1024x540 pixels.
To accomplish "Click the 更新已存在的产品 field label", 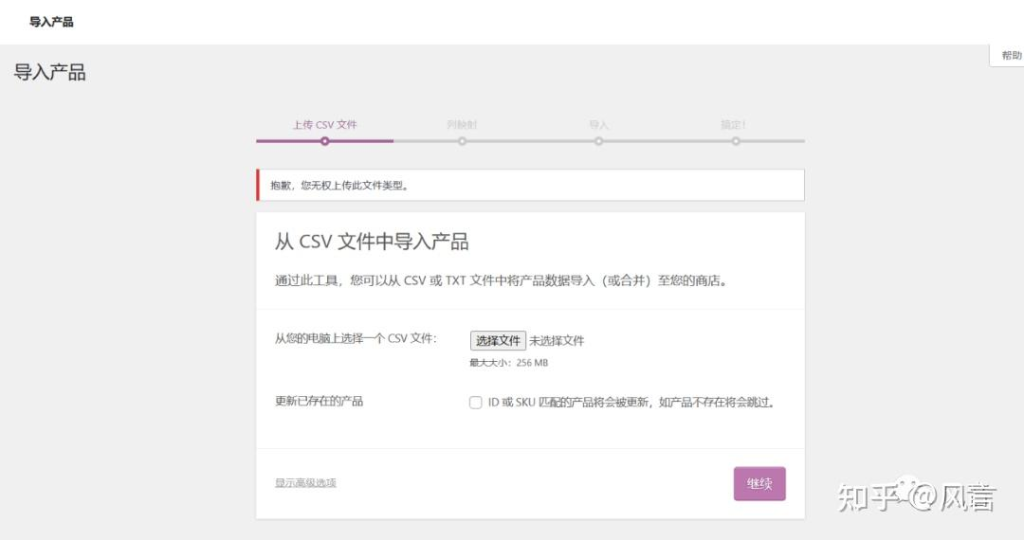I will pos(319,401).
